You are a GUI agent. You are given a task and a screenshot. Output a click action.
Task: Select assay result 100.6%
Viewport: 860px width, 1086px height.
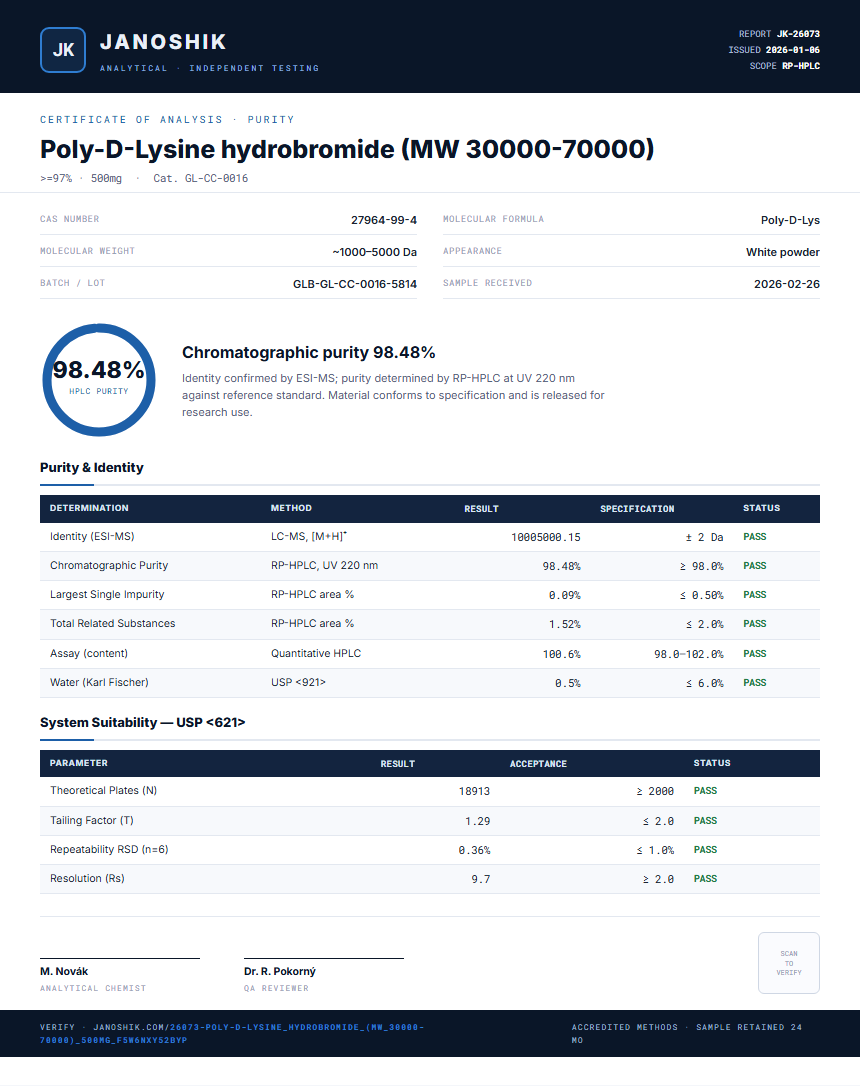pyautogui.click(x=562, y=655)
